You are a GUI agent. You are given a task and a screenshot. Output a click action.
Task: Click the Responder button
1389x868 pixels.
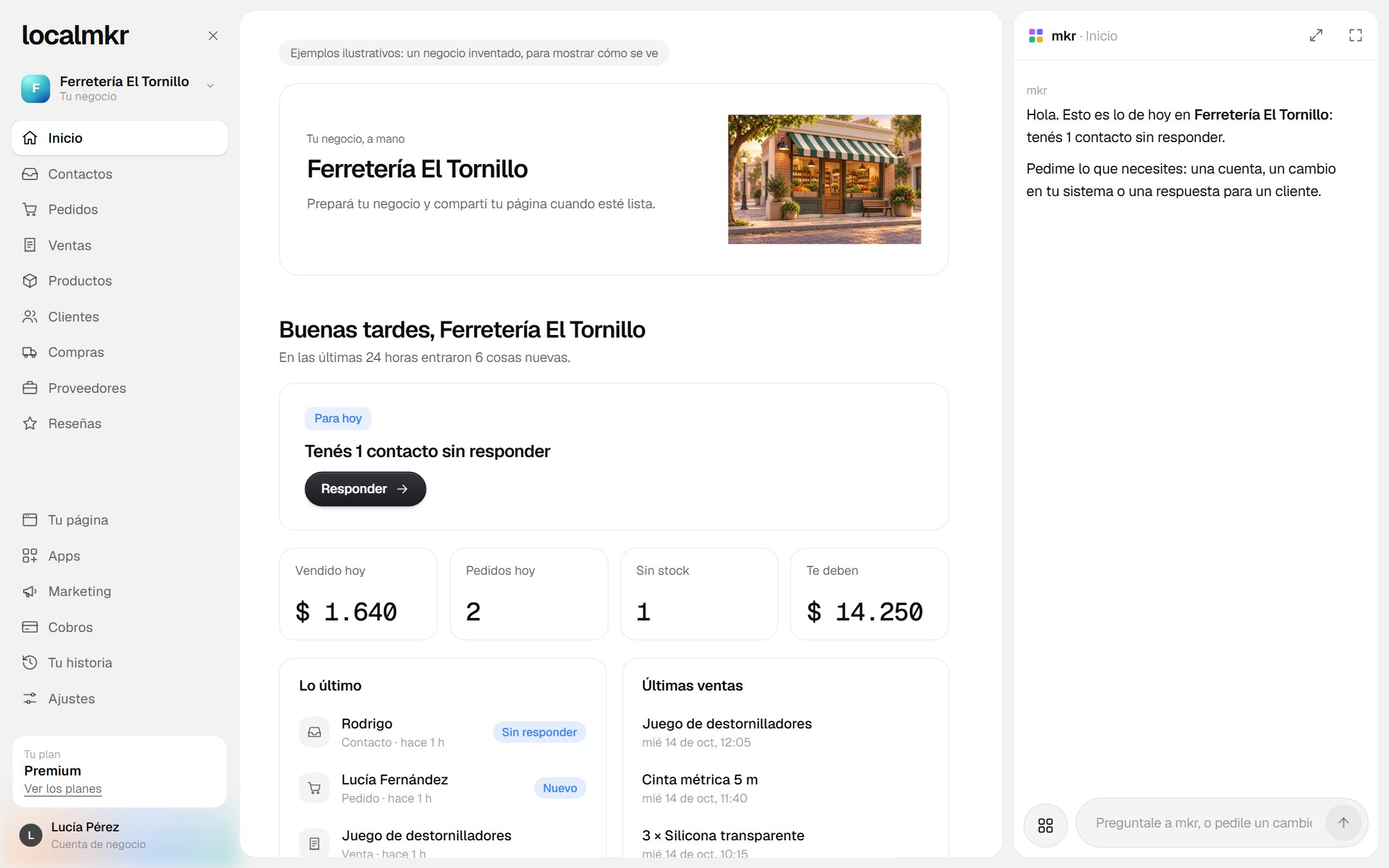pos(365,489)
